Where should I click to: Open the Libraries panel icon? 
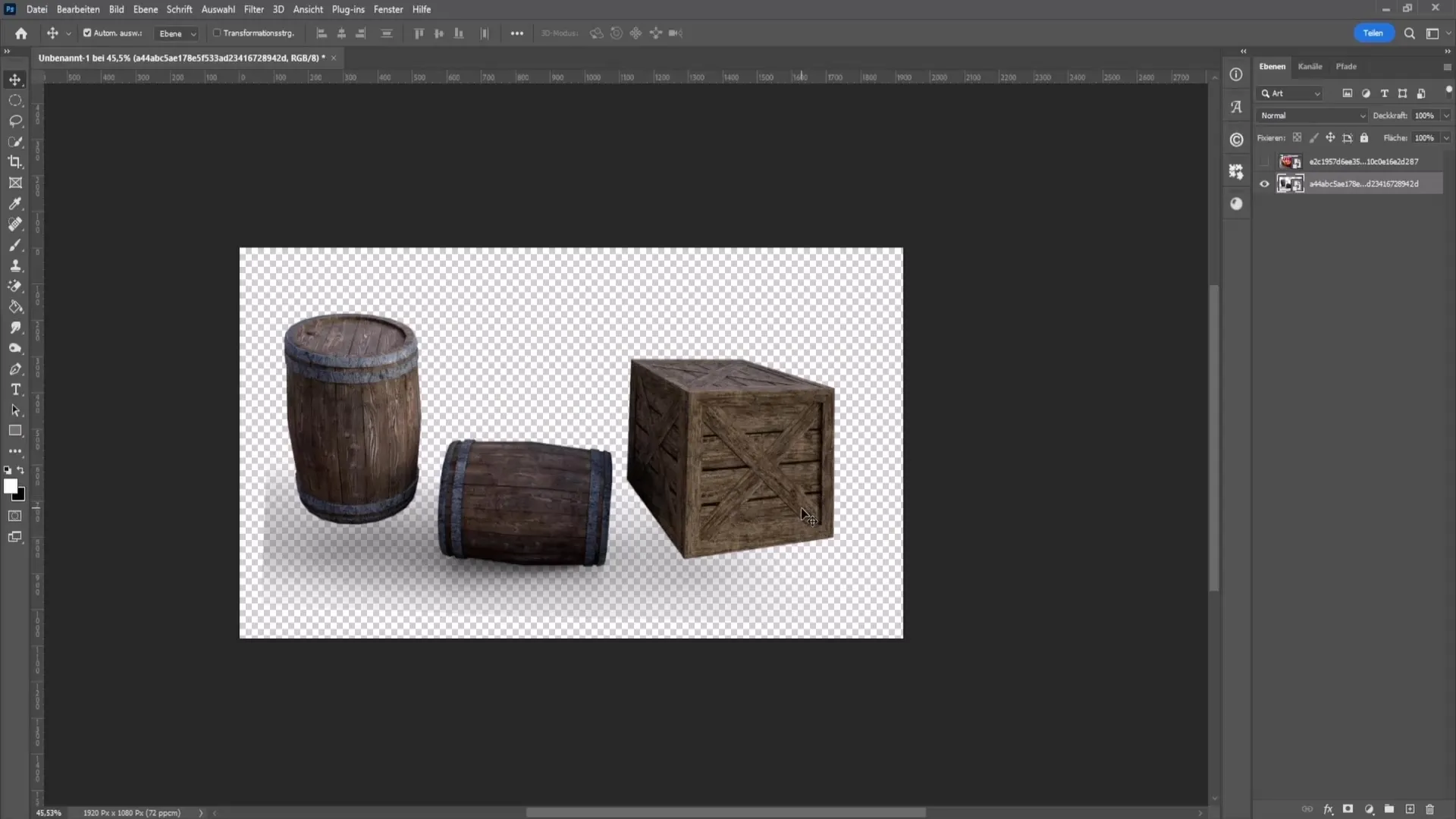(x=1236, y=140)
